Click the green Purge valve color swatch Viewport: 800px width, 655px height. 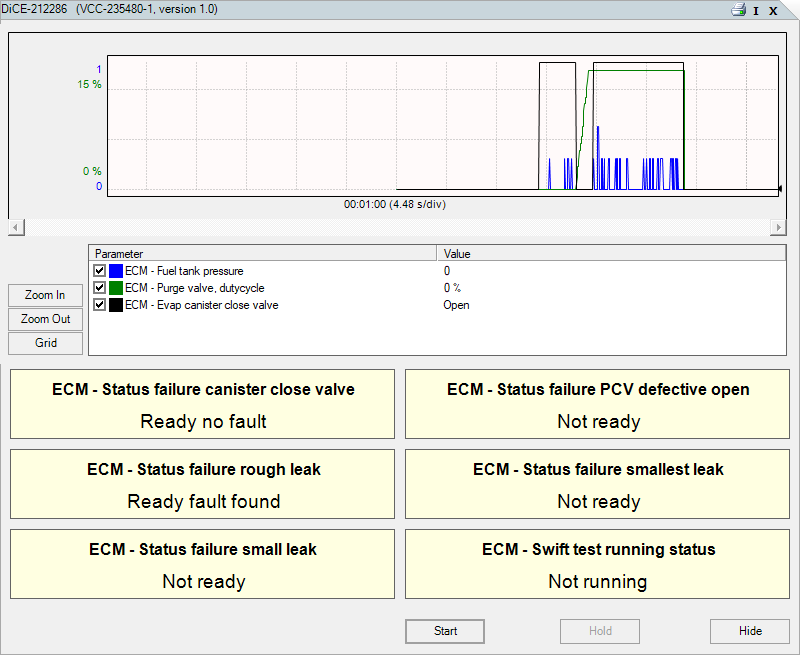tap(116, 288)
